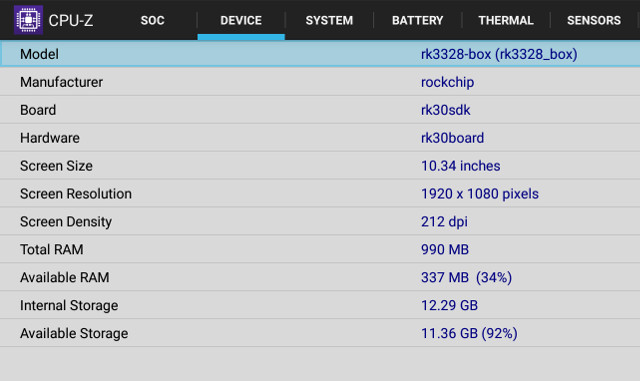640x381 pixels.
Task: Select the Manufacturer row
Action: point(320,82)
